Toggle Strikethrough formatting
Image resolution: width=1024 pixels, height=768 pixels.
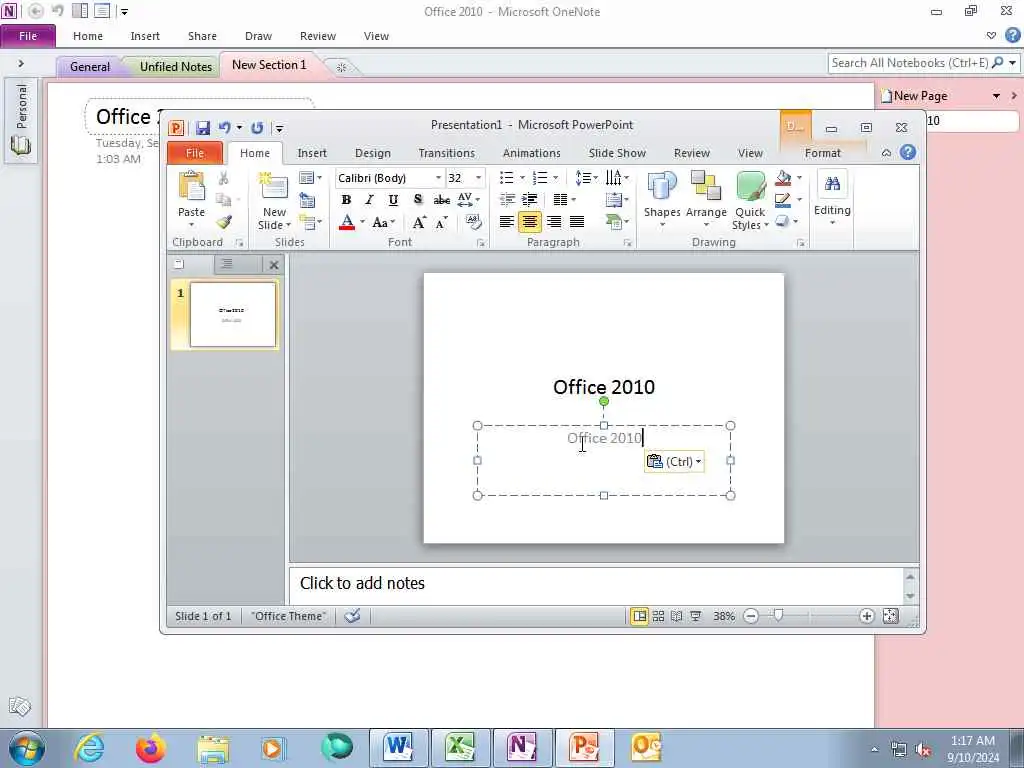441,200
